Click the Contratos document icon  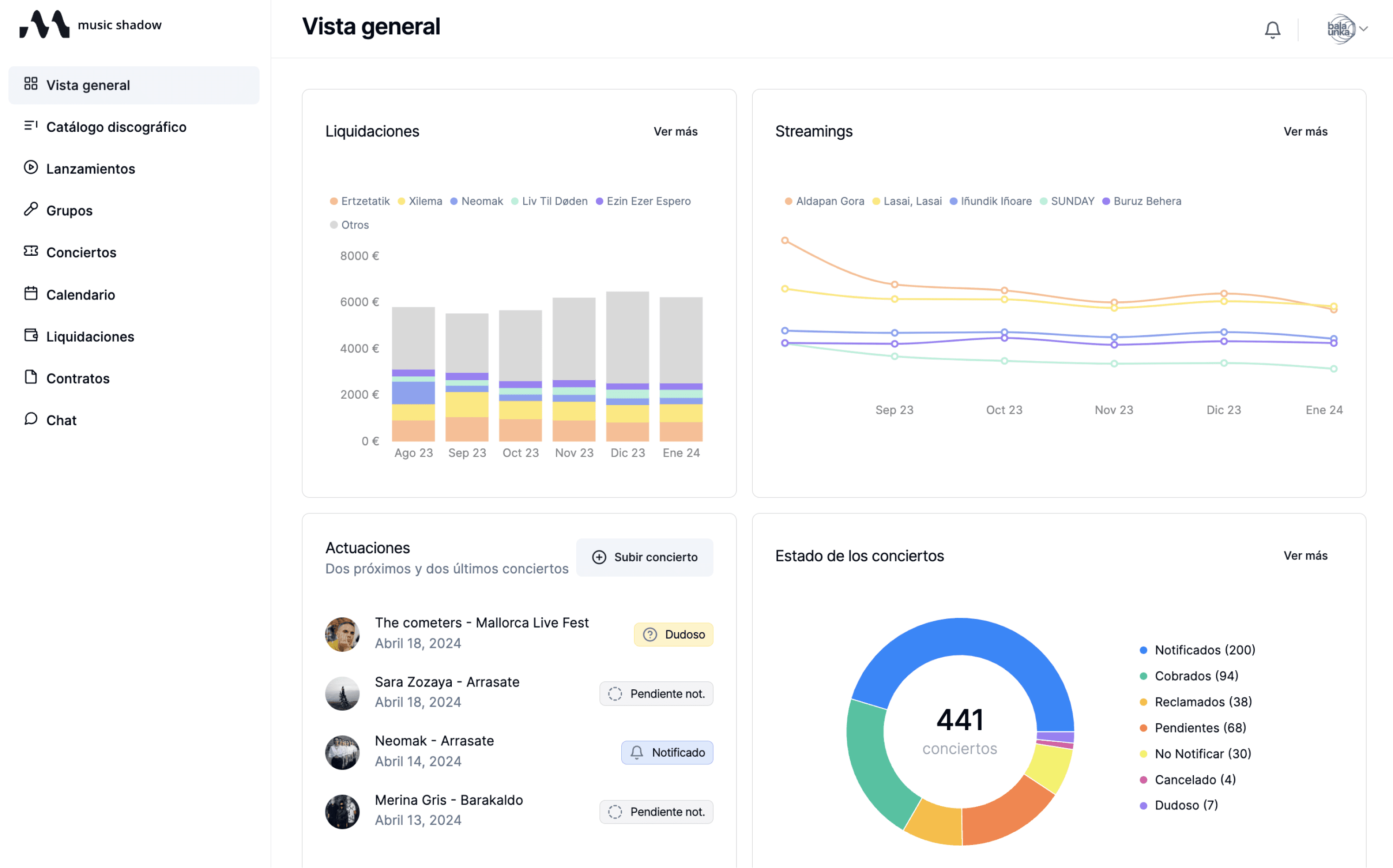(31, 377)
